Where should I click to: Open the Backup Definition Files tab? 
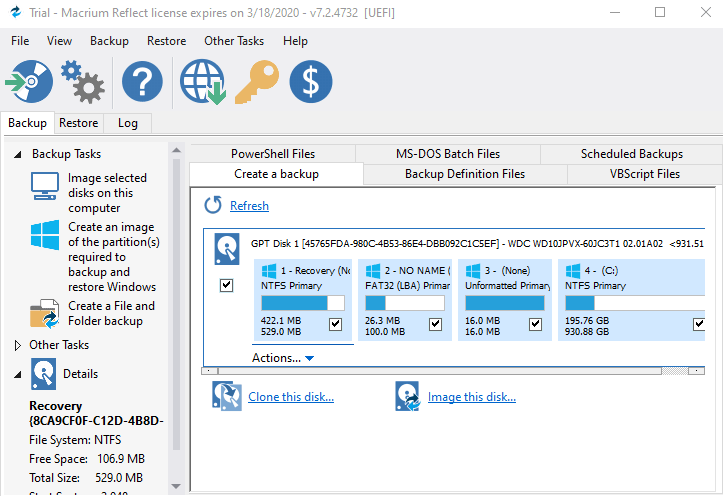click(465, 174)
